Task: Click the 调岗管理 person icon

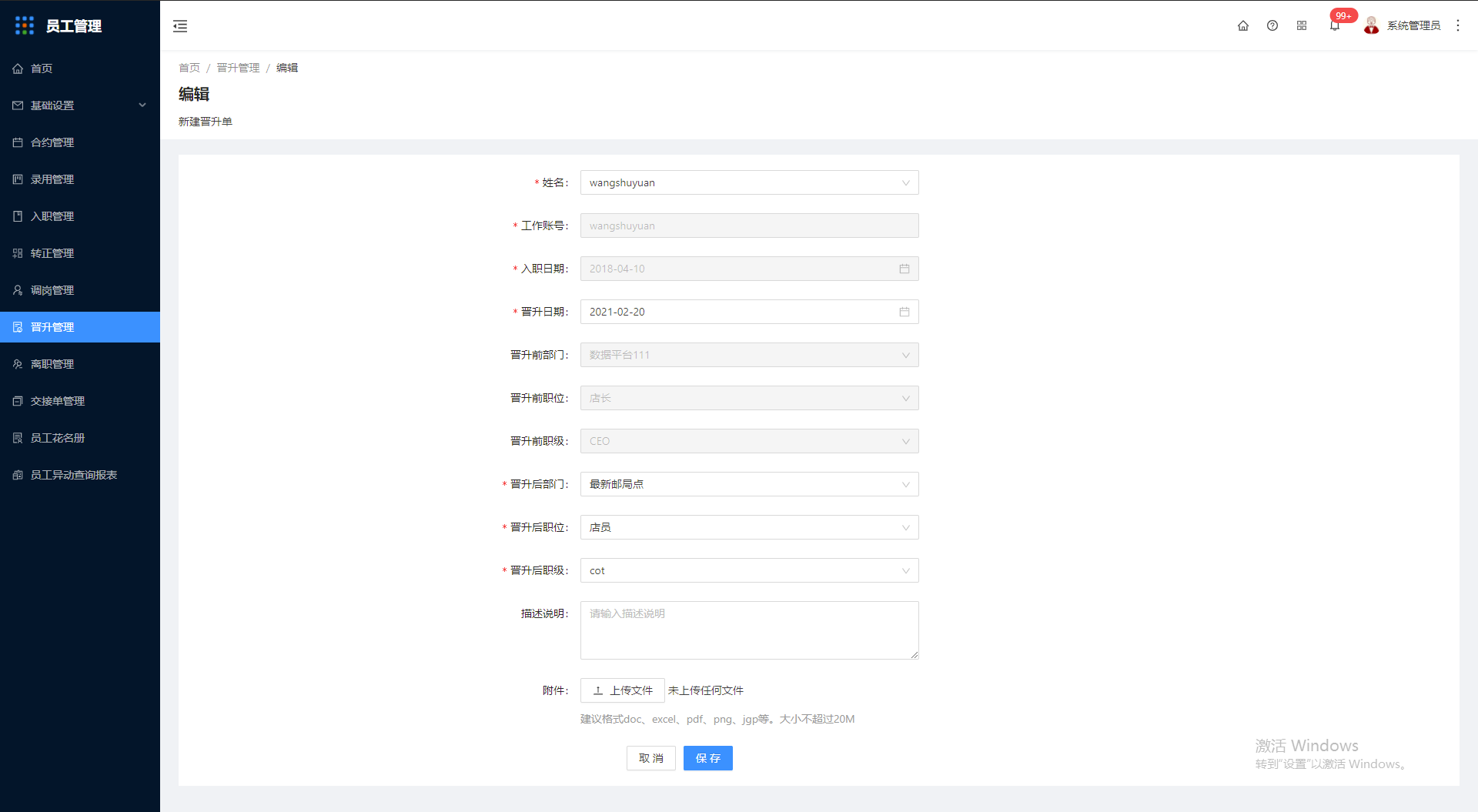Action: [18, 290]
